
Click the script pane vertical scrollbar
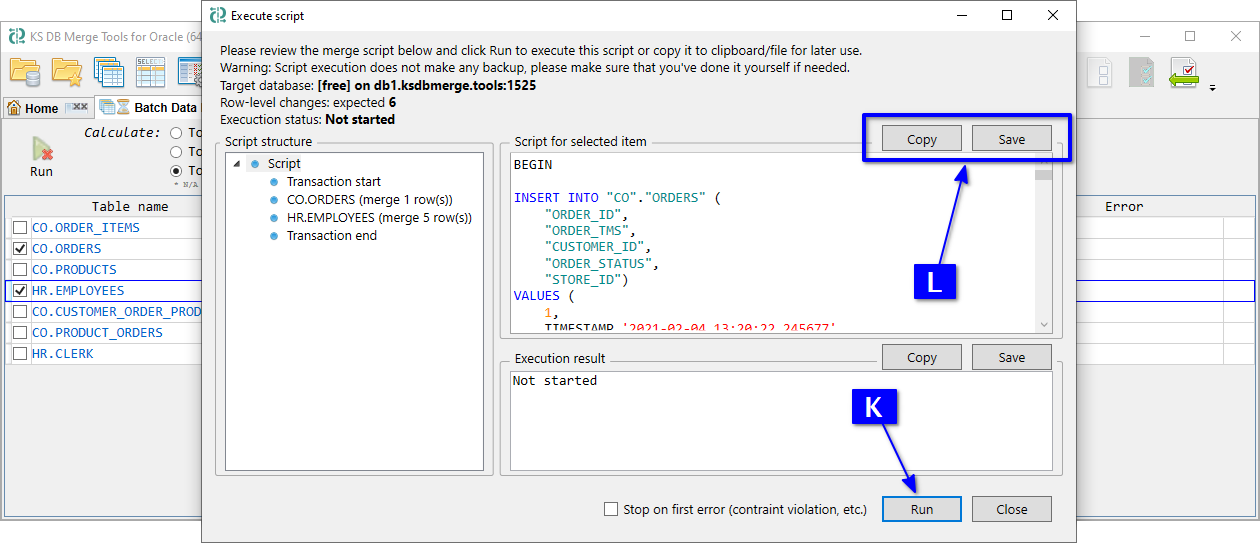pyautogui.click(x=1043, y=250)
